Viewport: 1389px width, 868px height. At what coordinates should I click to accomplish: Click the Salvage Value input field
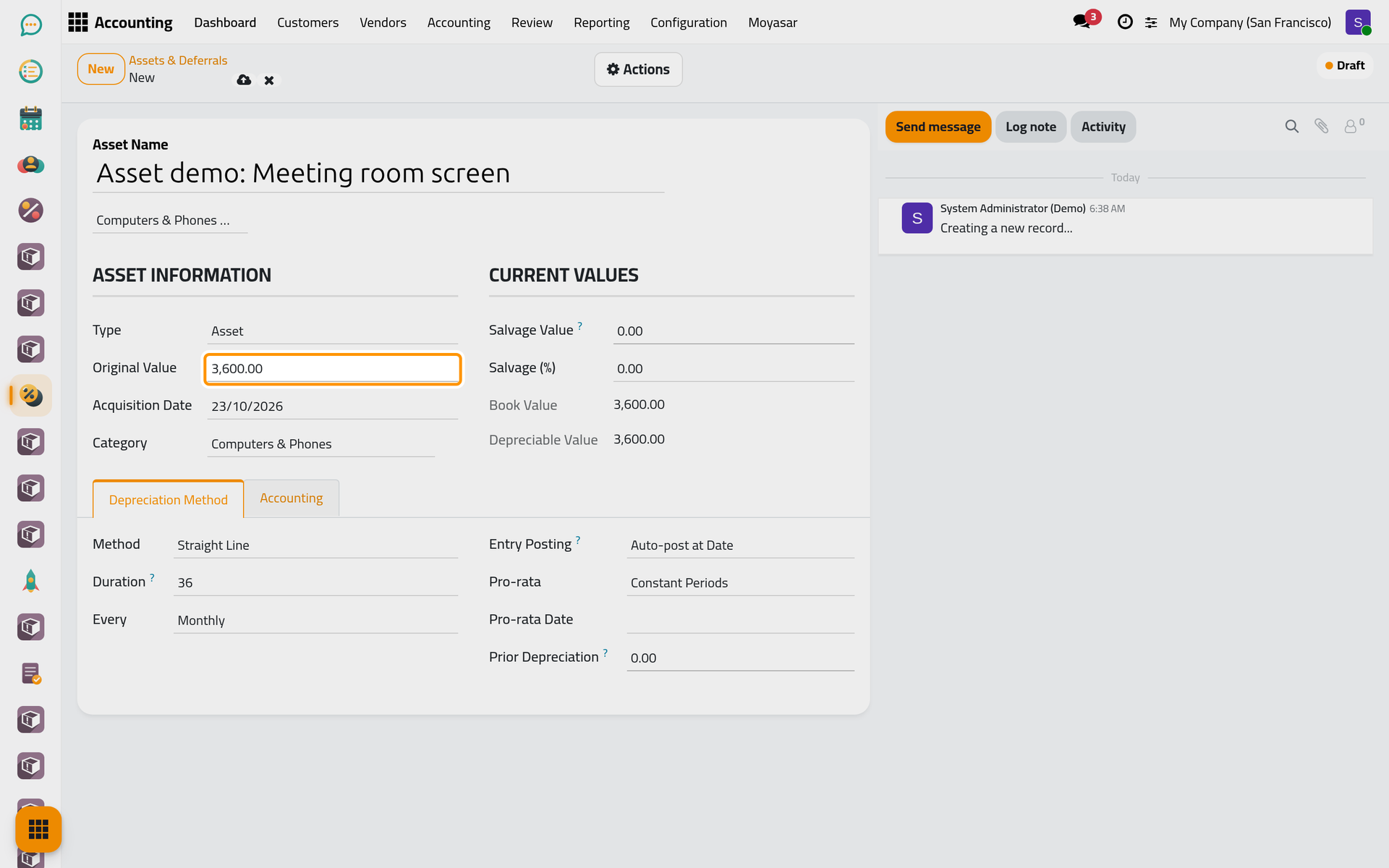734,331
